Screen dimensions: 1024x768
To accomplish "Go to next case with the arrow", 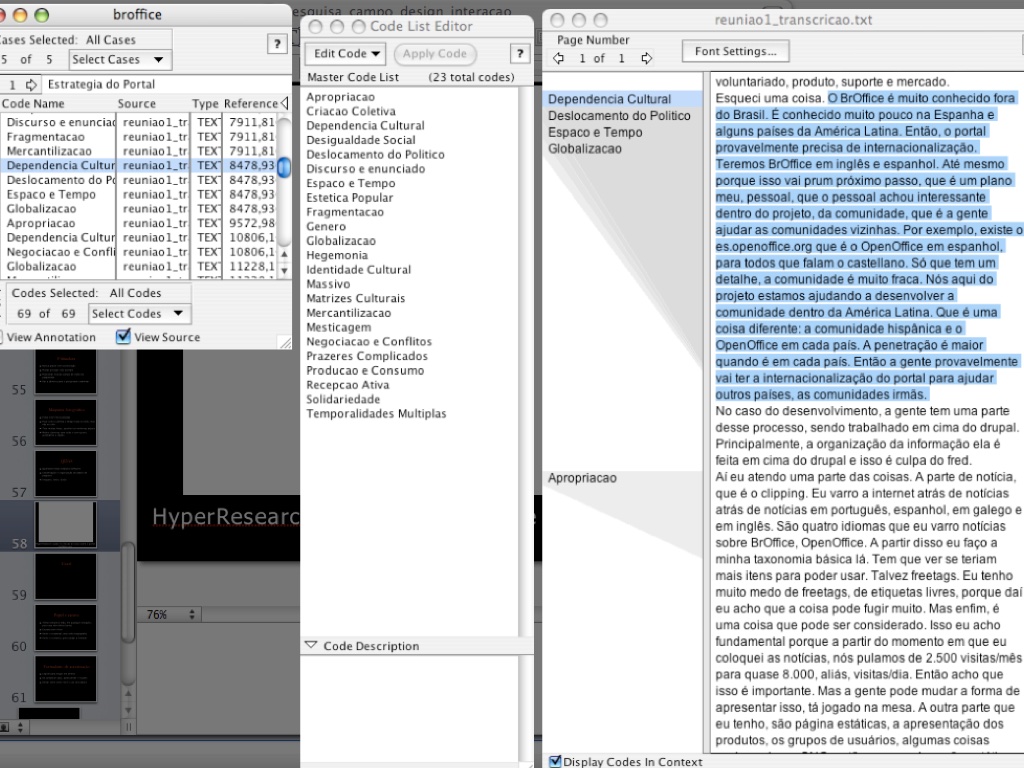I will [30, 85].
